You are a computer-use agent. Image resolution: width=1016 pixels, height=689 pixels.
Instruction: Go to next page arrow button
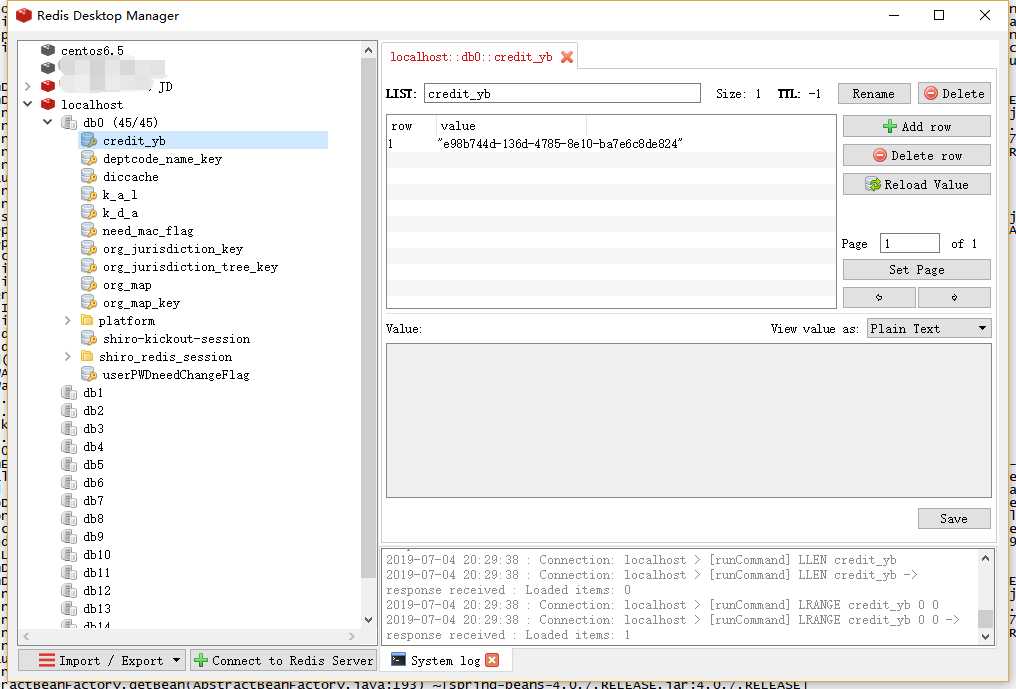click(x=954, y=298)
